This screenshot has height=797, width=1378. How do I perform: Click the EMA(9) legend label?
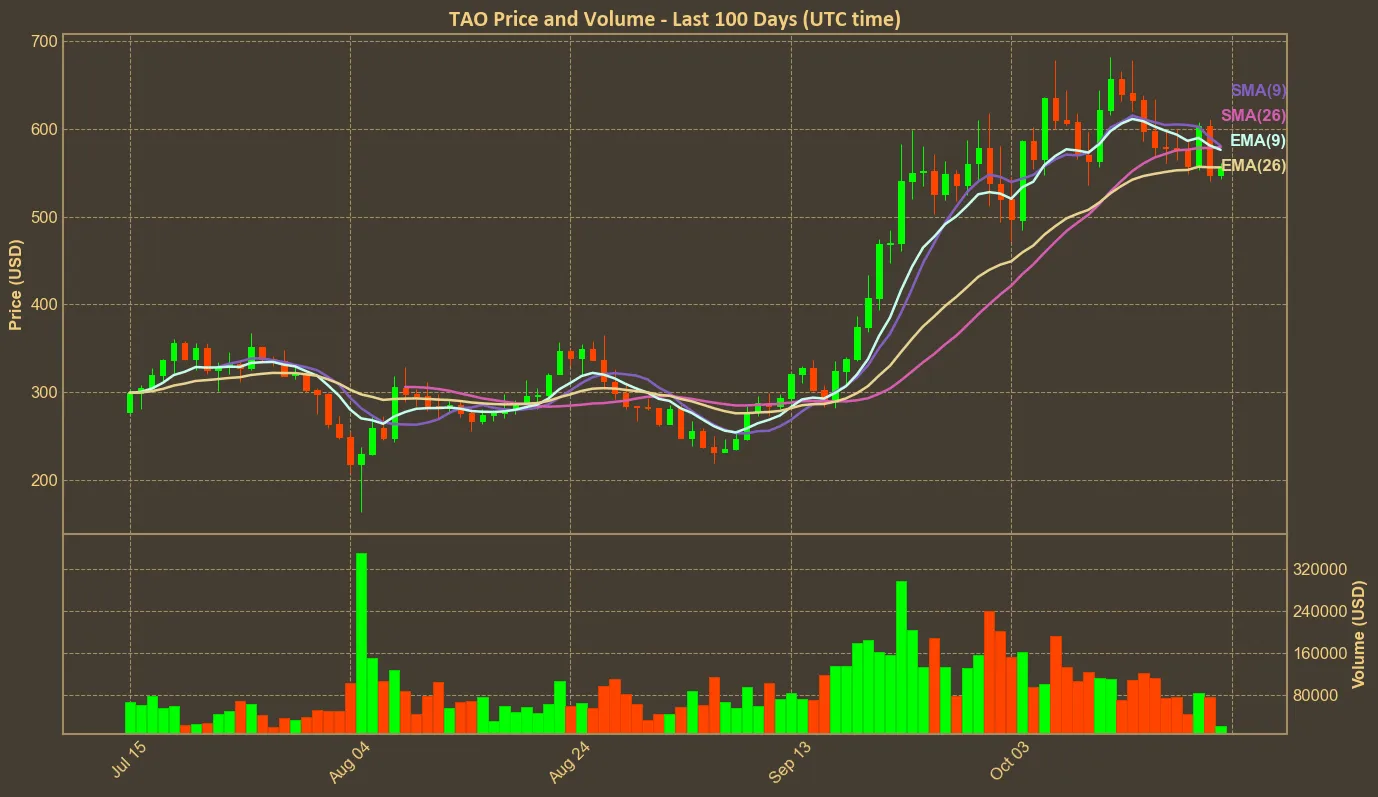[1258, 140]
